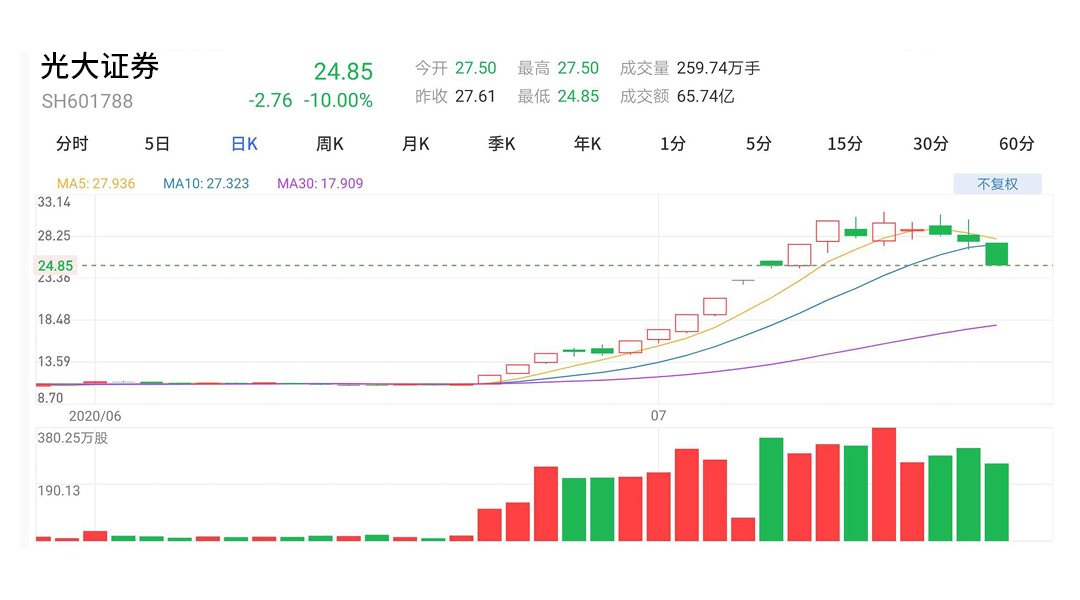Open the 5分 five-minute chart tab

(x=758, y=143)
